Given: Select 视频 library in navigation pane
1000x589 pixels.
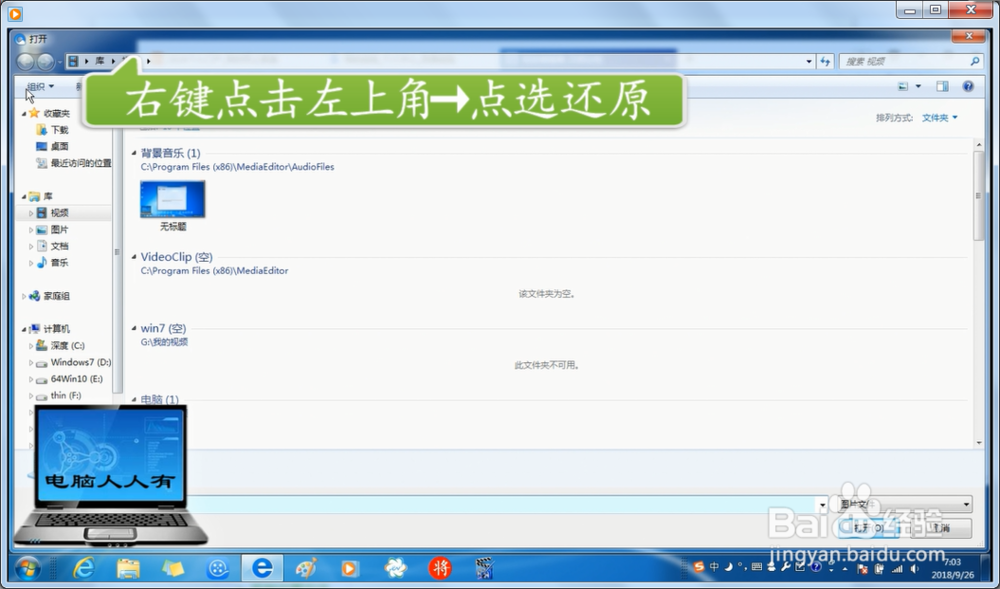Looking at the screenshot, I should coord(52,213).
